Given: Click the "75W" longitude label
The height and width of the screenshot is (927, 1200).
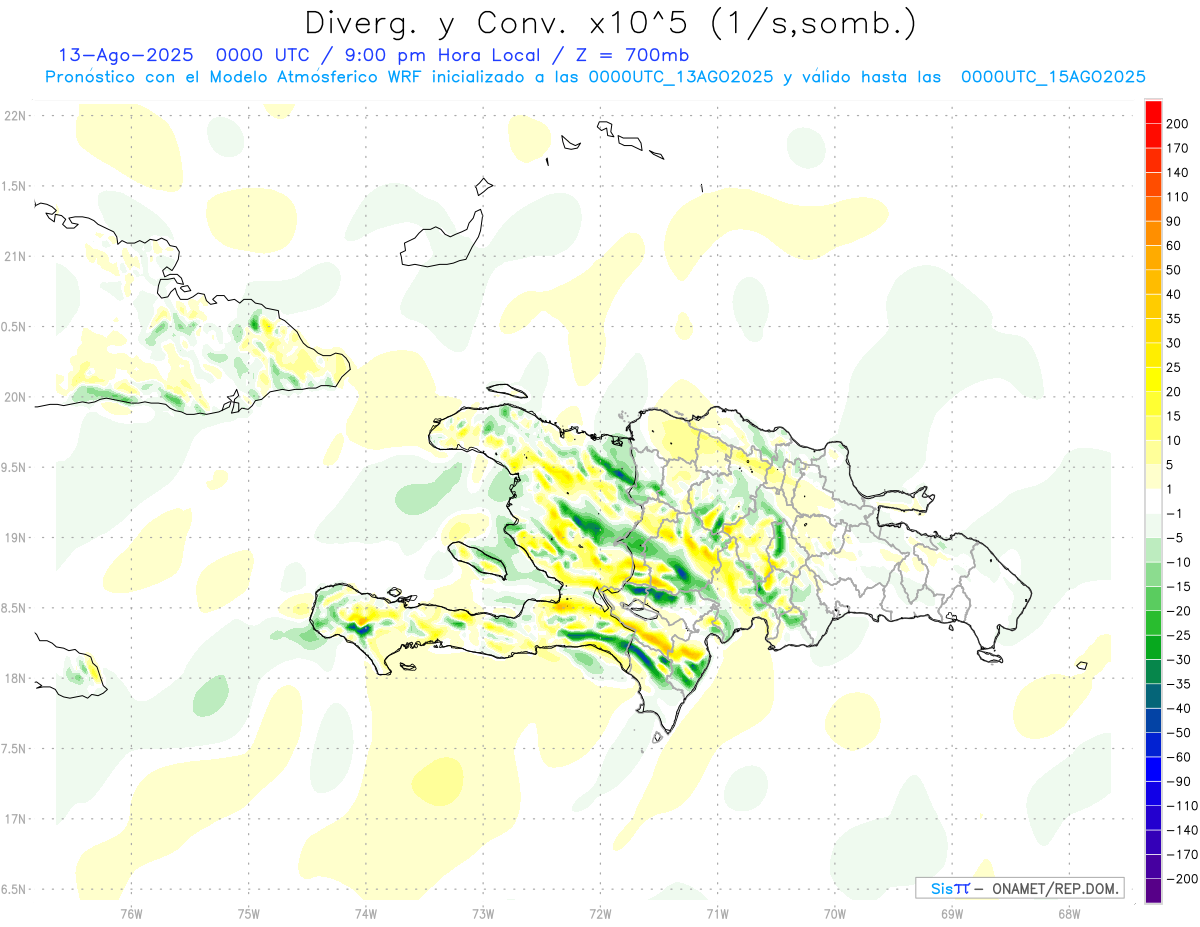Looking at the screenshot, I should tap(249, 914).
